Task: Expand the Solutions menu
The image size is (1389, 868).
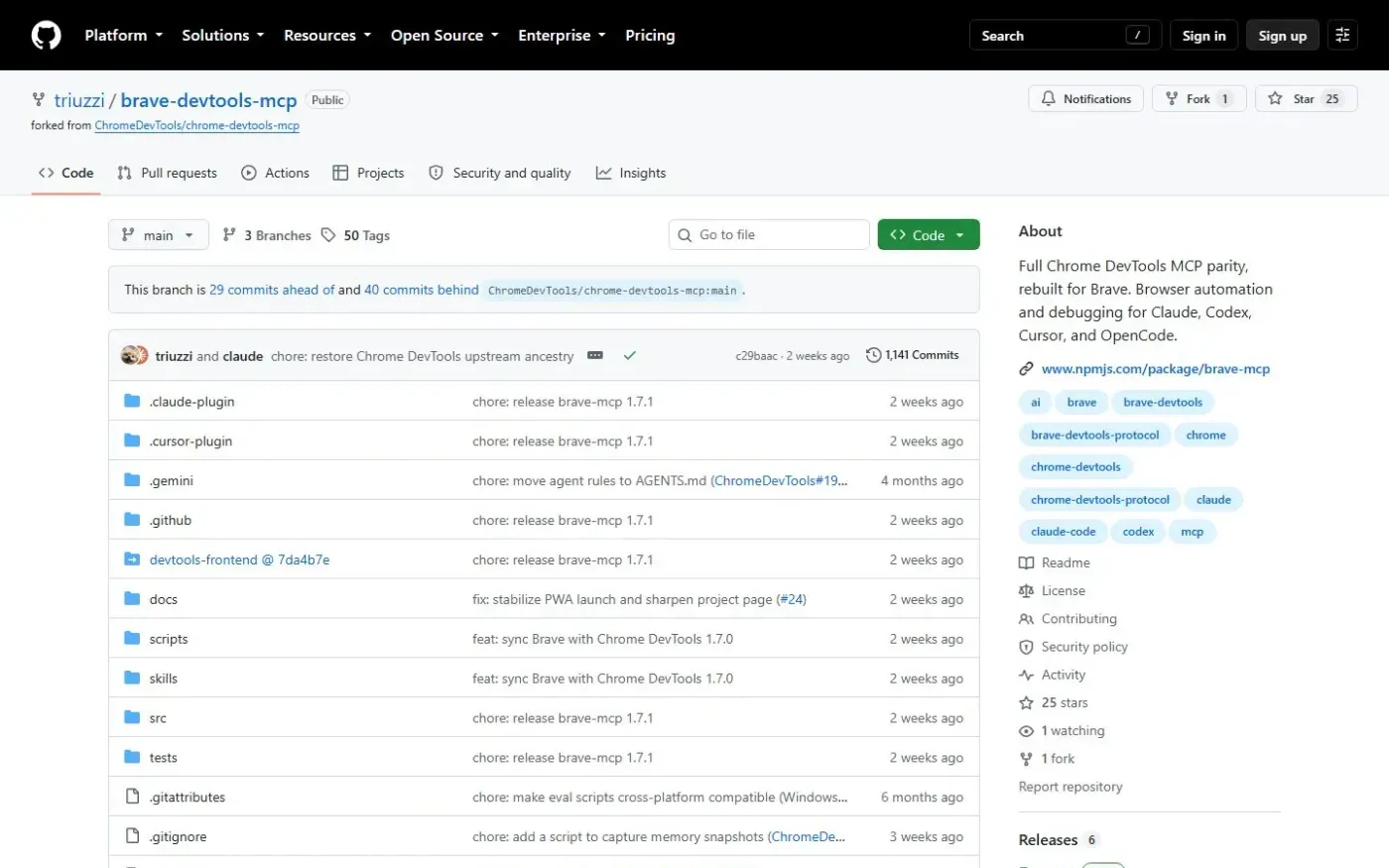Action: [223, 36]
